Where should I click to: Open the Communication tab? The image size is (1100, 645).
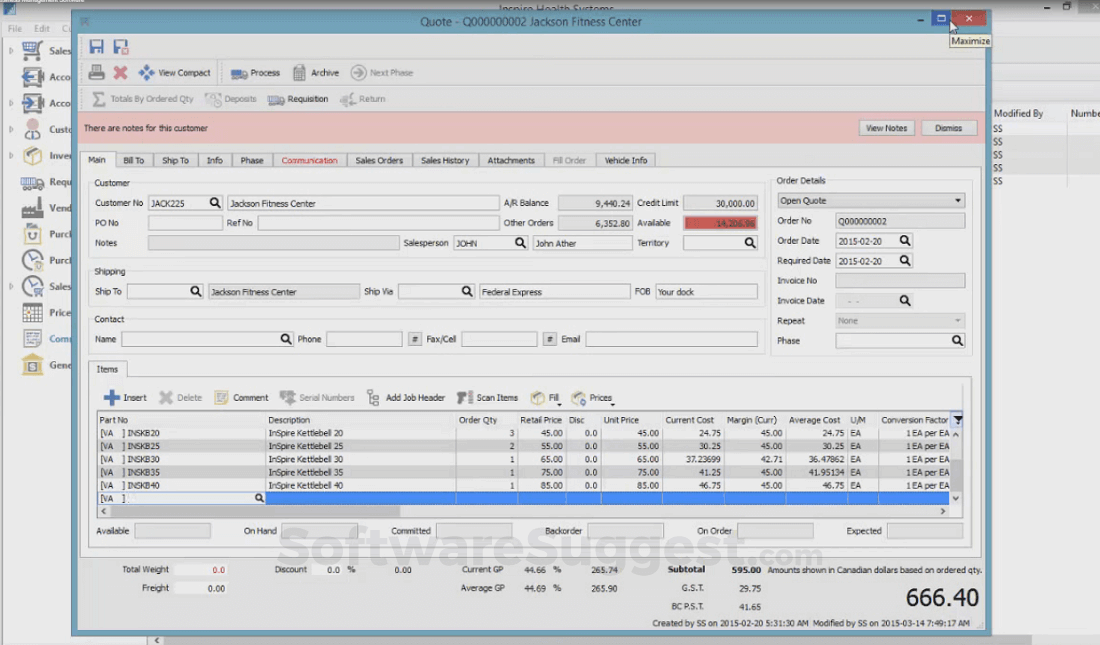coord(309,161)
